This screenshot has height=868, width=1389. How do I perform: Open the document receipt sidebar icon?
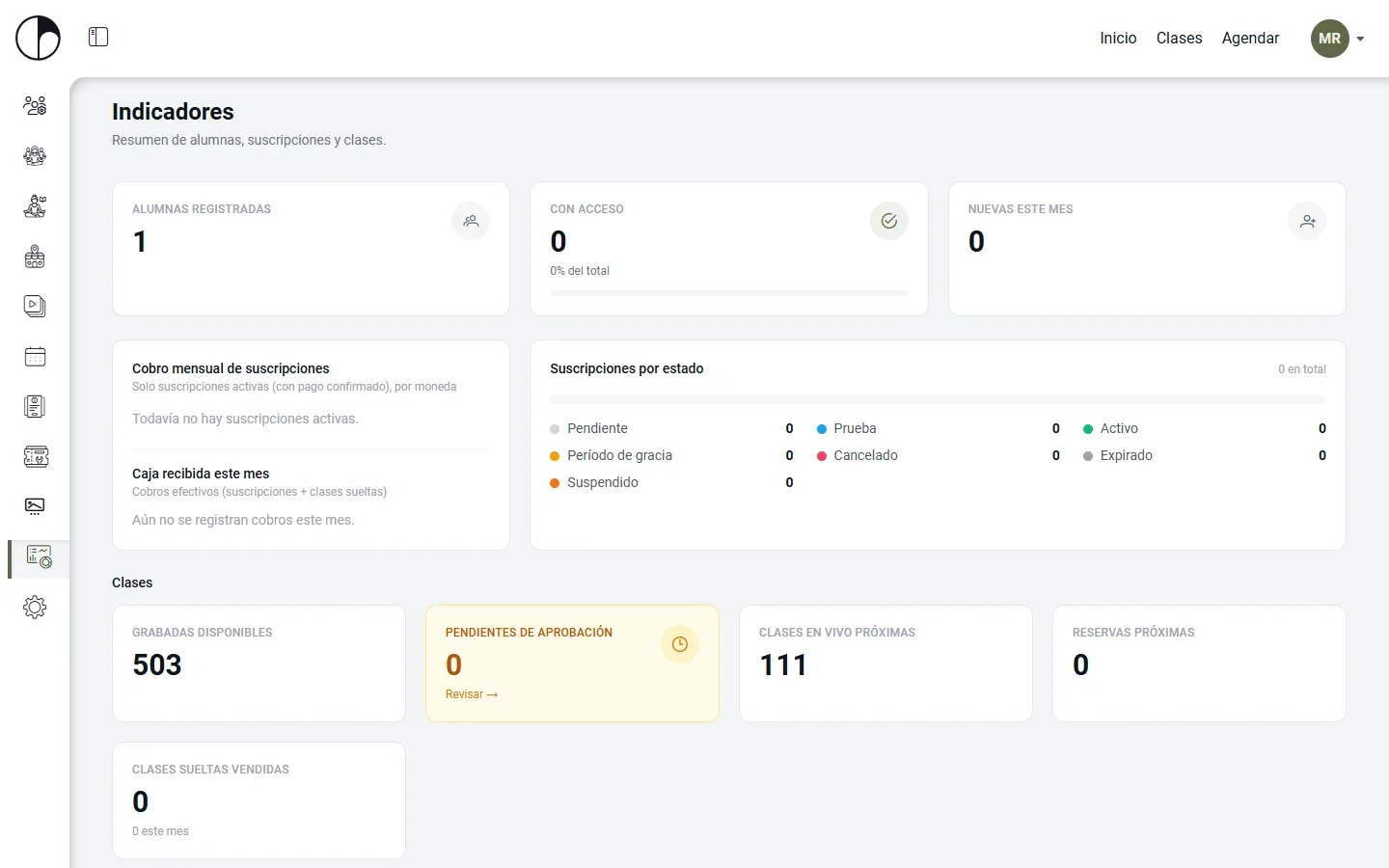tap(35, 407)
